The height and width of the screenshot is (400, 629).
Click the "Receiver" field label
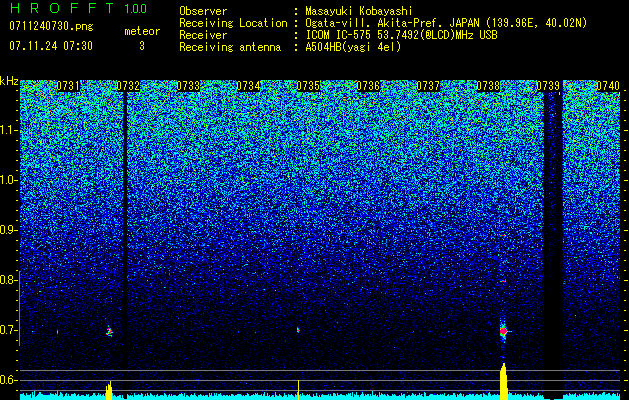[x=203, y=35]
